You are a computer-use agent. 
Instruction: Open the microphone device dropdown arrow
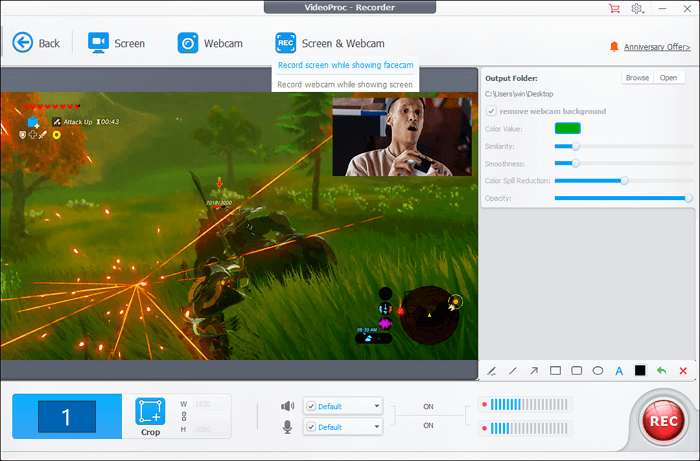376,427
